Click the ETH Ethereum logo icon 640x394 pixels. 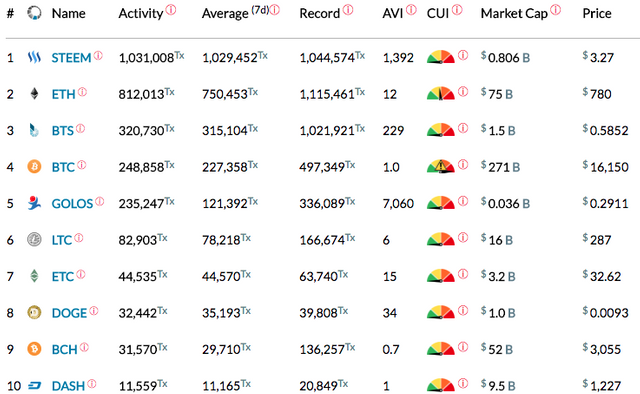[34, 94]
